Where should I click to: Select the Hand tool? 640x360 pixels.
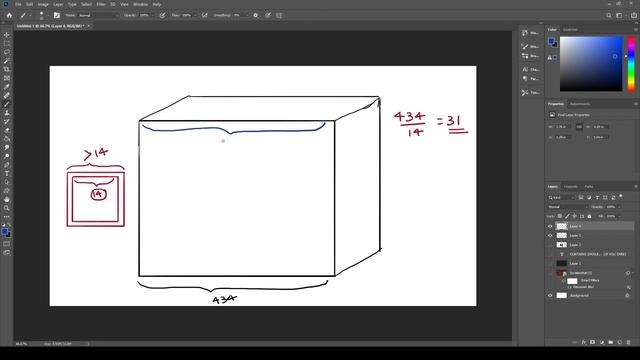pos(7,200)
